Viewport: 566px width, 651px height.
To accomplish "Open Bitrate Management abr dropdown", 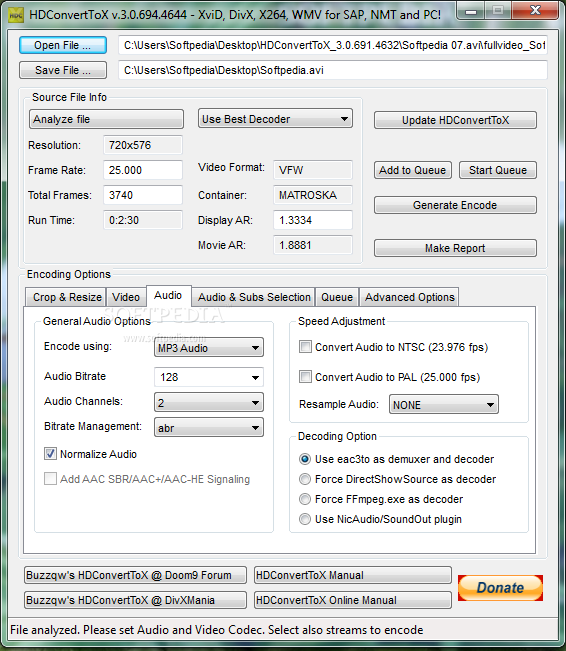I will [209, 428].
